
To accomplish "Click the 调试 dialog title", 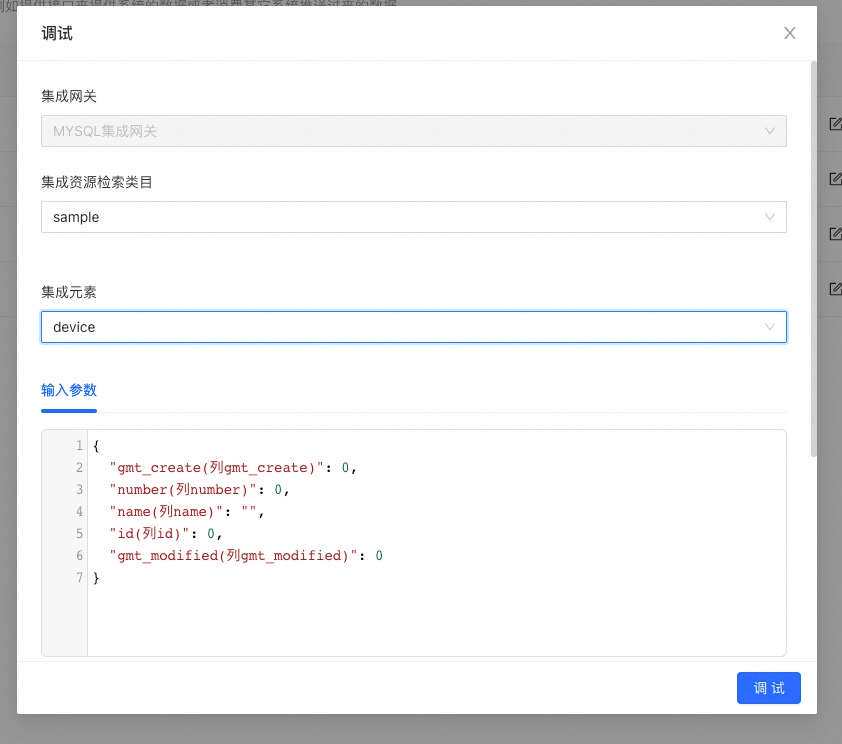I will coord(57,33).
